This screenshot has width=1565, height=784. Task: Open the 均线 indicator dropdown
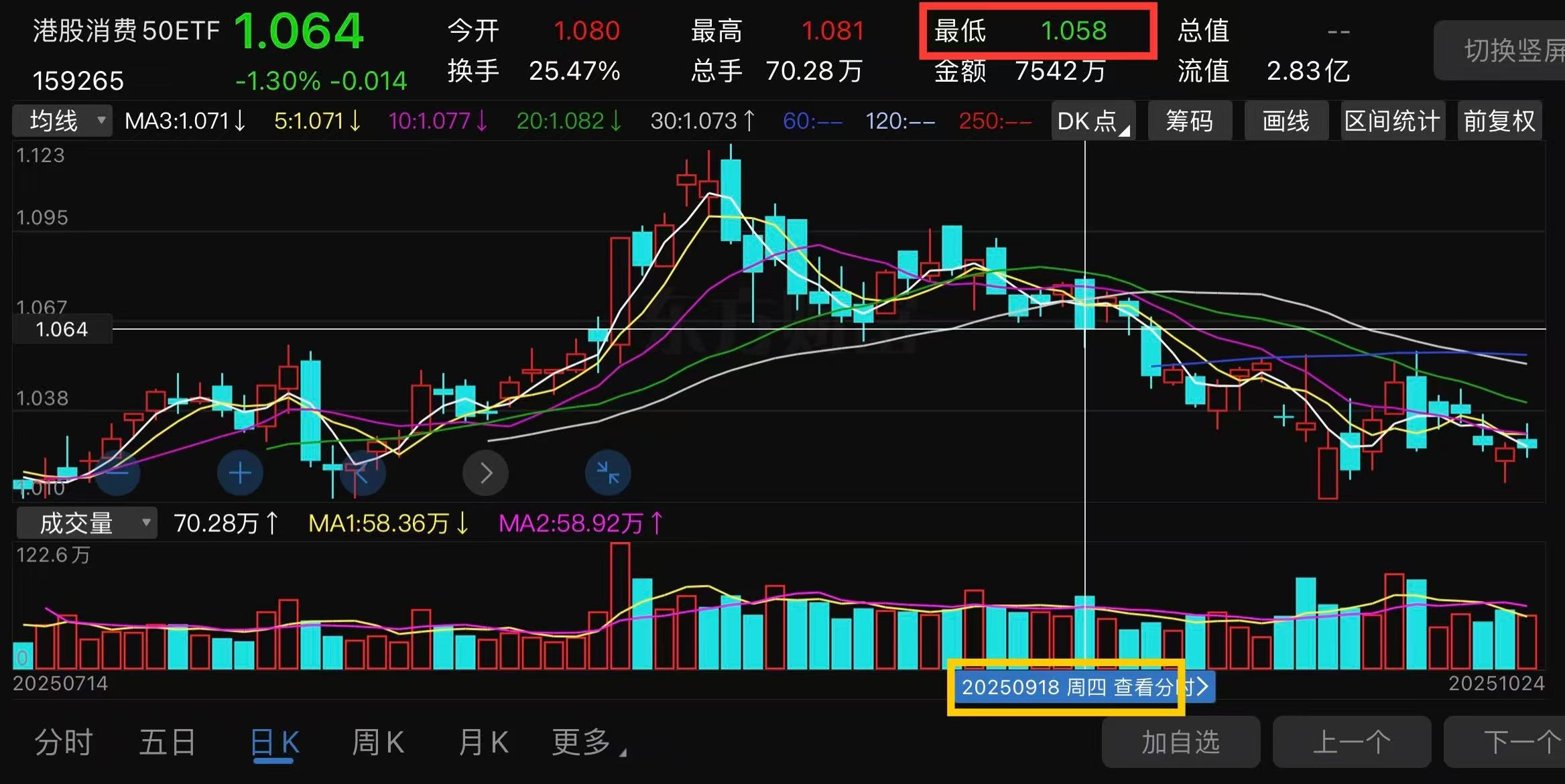point(63,121)
